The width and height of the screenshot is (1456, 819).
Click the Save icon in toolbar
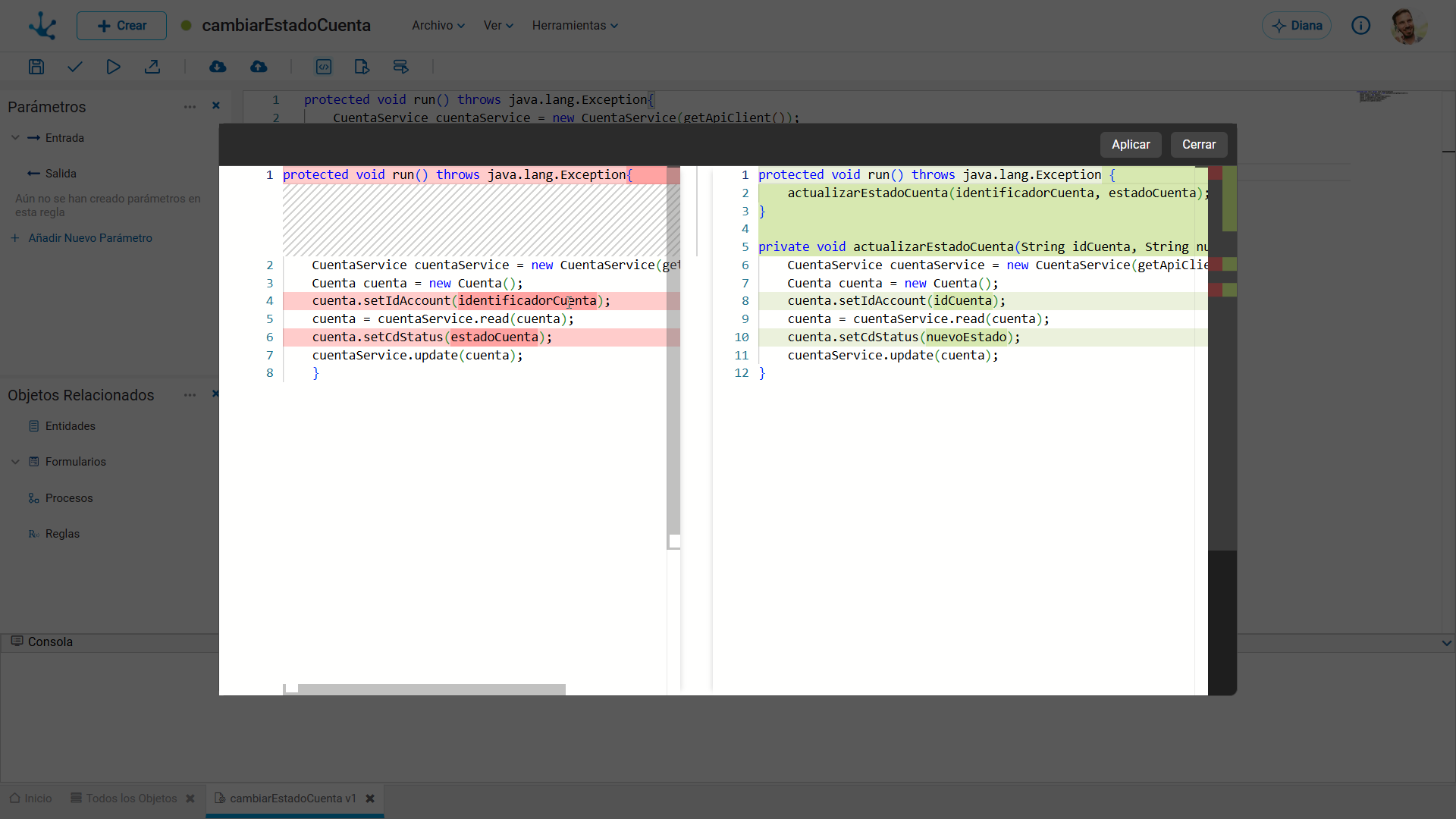(x=36, y=67)
